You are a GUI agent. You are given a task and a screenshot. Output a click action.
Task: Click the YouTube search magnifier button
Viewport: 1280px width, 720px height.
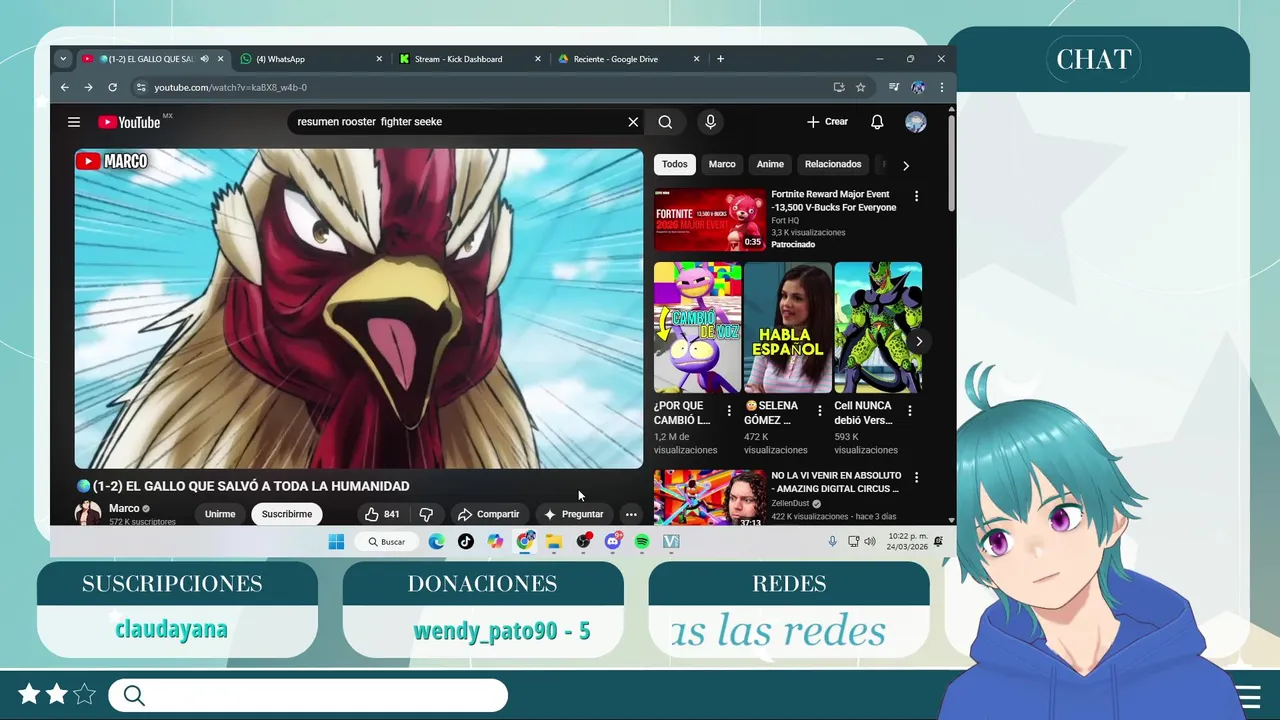click(665, 122)
